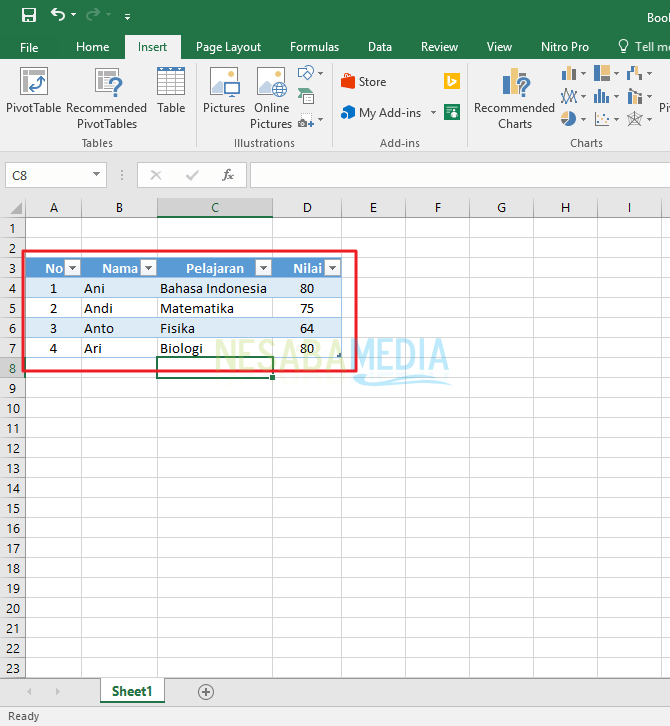Select column G header
Screen dimensions: 670x726
coord(501,207)
